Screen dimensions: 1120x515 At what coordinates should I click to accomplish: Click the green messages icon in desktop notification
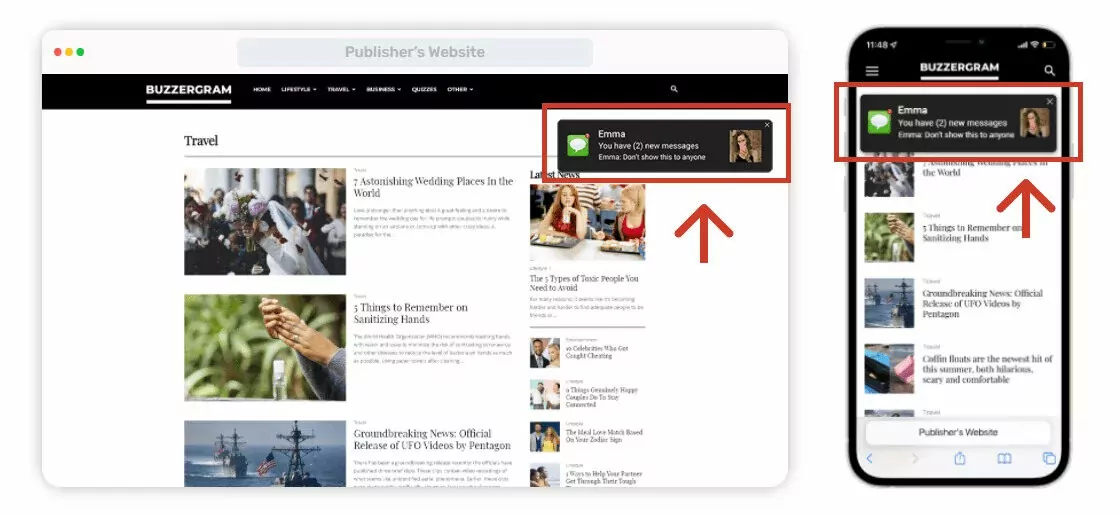(577, 146)
